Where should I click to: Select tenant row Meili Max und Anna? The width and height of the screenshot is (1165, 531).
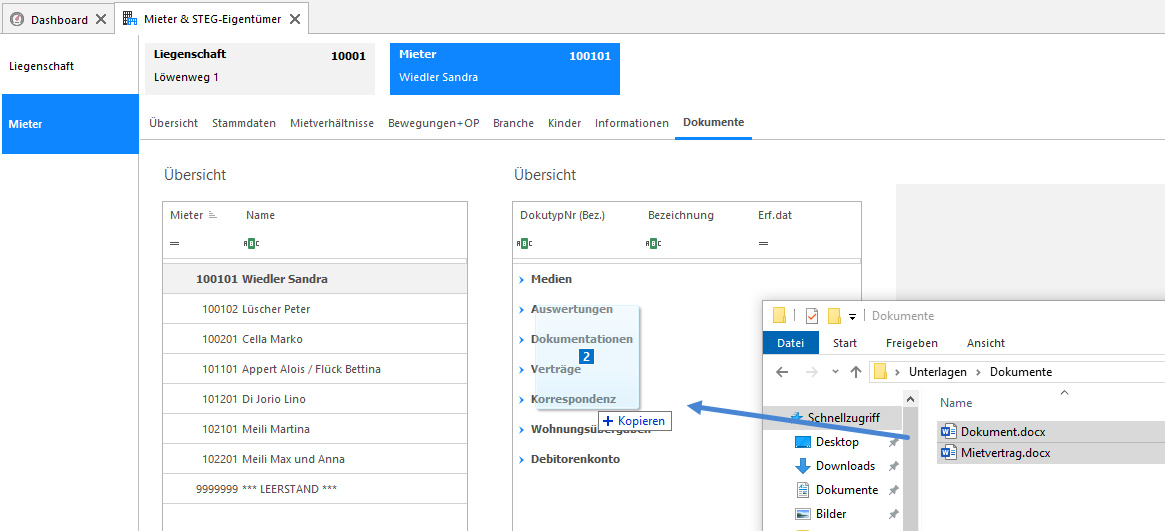coord(315,459)
